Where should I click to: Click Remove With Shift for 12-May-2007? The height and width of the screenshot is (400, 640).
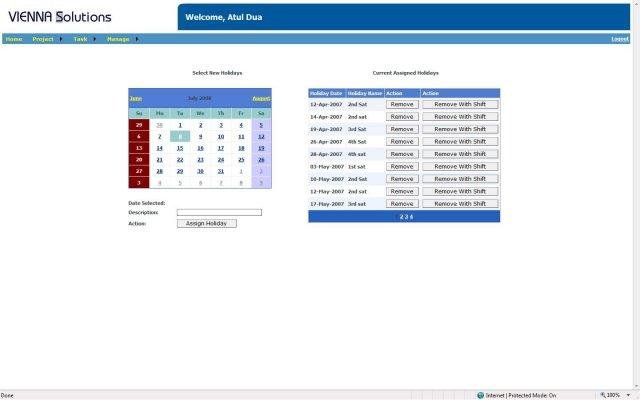coord(460,191)
